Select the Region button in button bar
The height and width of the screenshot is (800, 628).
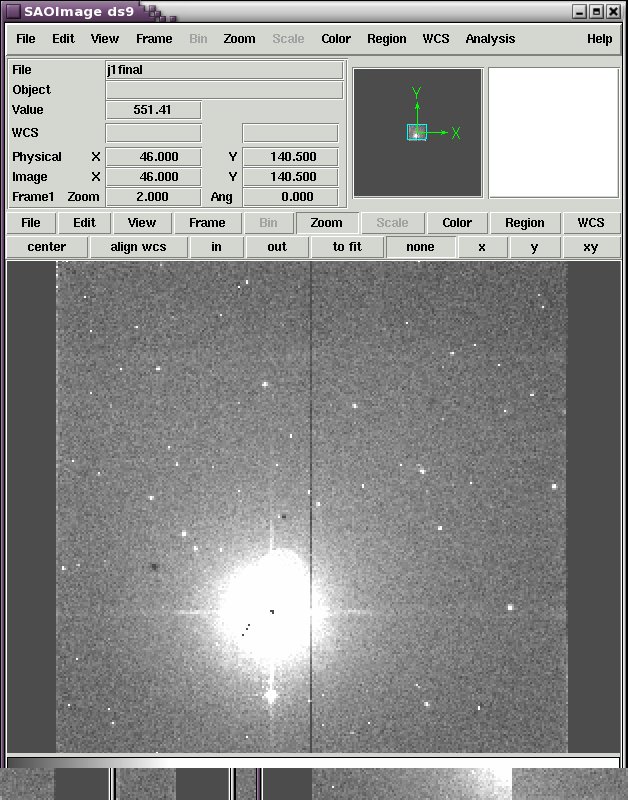524,223
